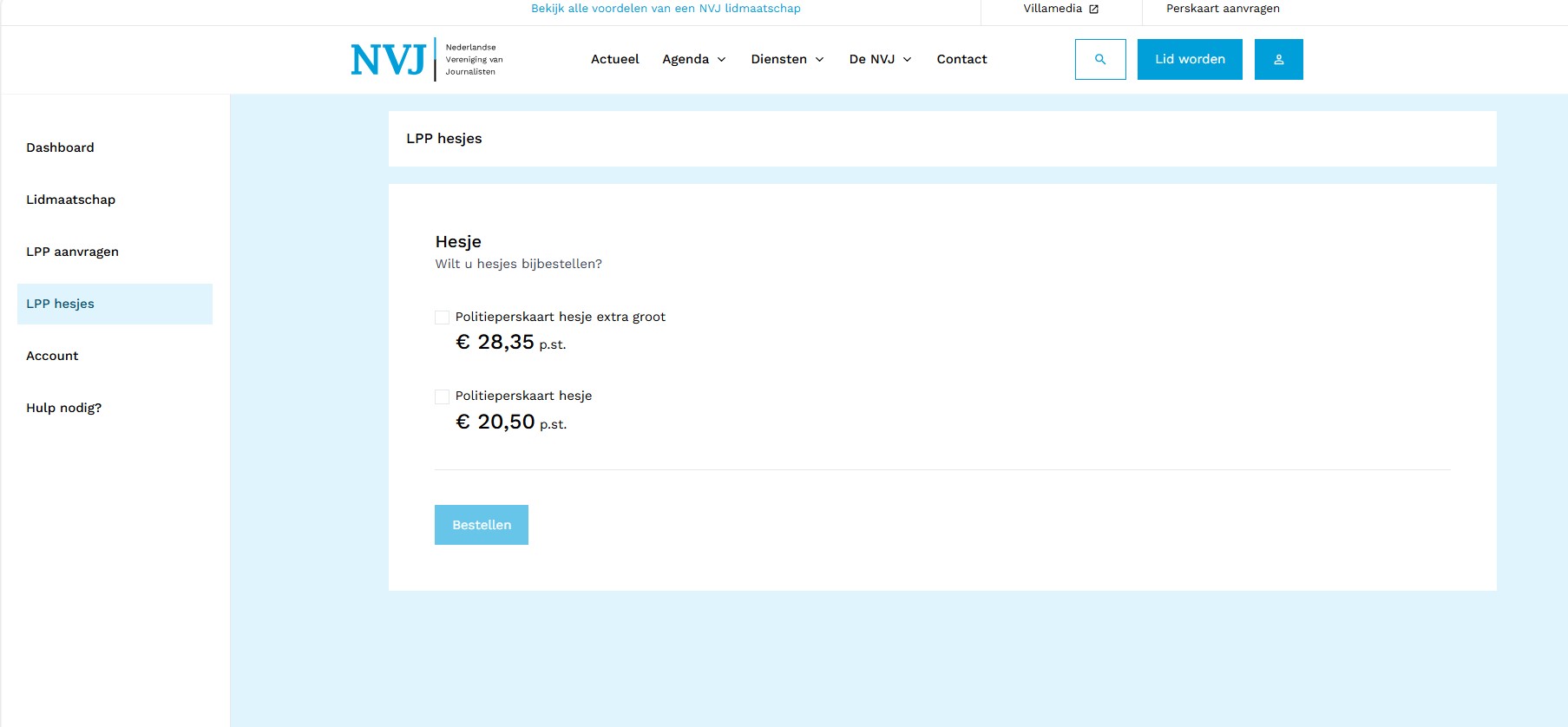This screenshot has height=727, width=1568.
Task: Click the Bestellen button
Action: tap(482, 525)
